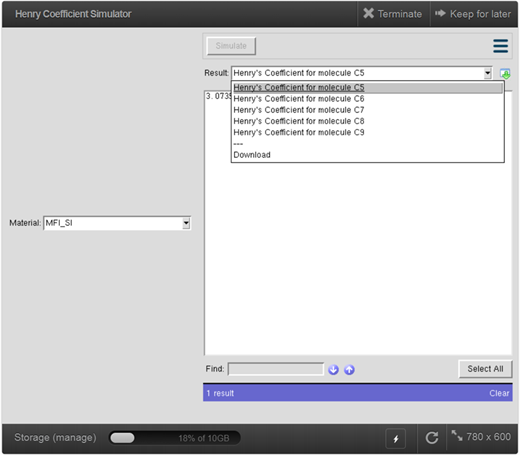
Task: Expand the Material dropdown arrow
Action: pos(186,223)
